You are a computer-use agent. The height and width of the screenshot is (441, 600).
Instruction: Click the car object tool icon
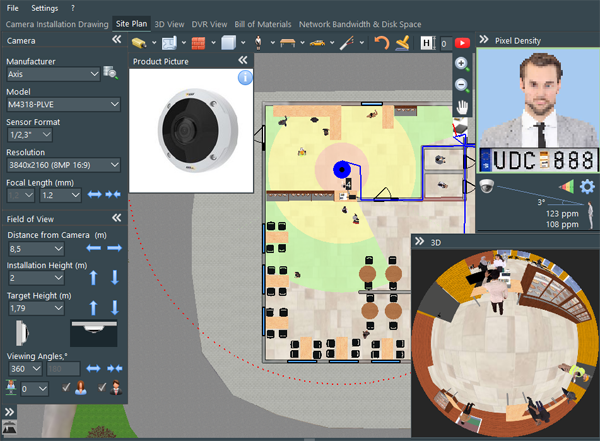(317, 42)
